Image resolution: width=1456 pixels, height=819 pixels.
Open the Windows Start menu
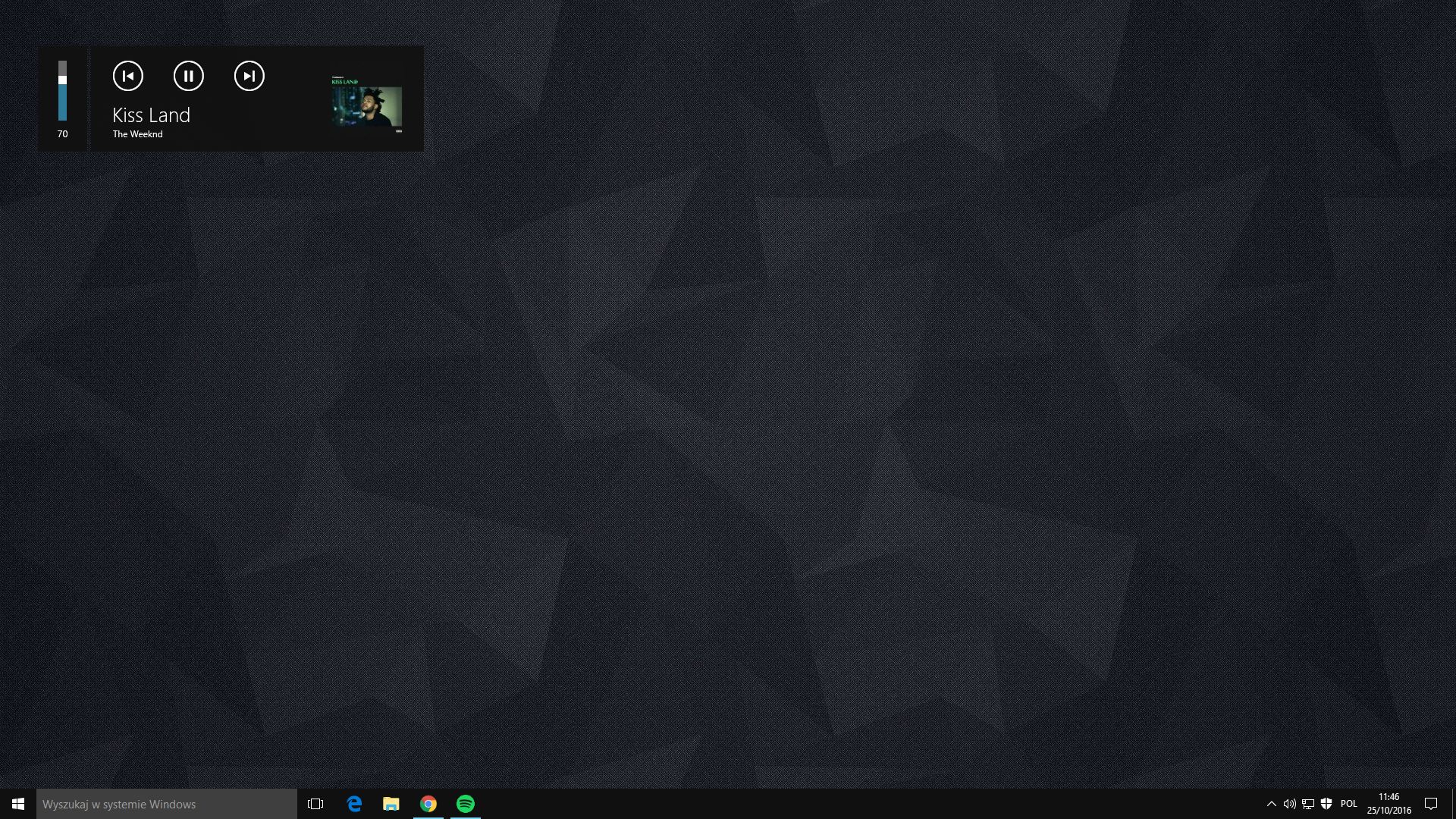(18, 804)
